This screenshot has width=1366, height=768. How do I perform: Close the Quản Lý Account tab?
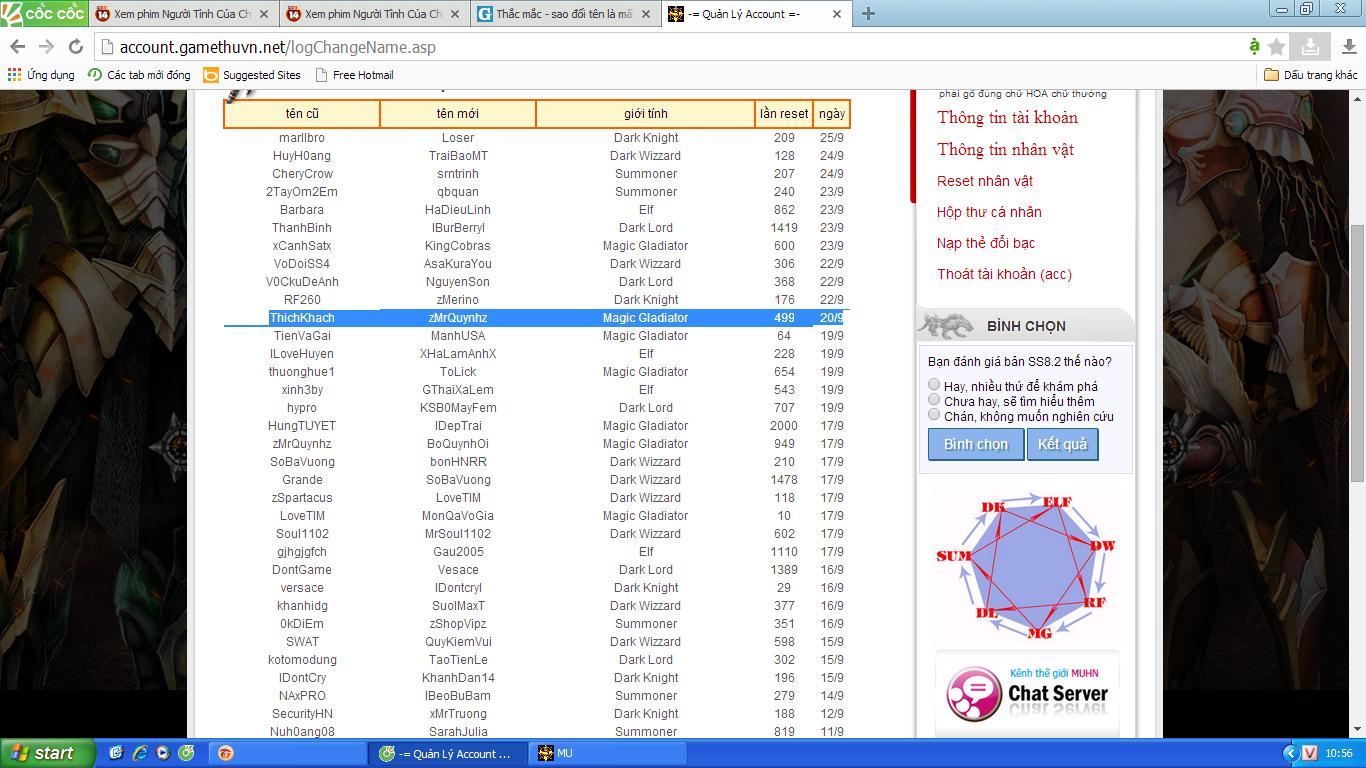coord(835,14)
